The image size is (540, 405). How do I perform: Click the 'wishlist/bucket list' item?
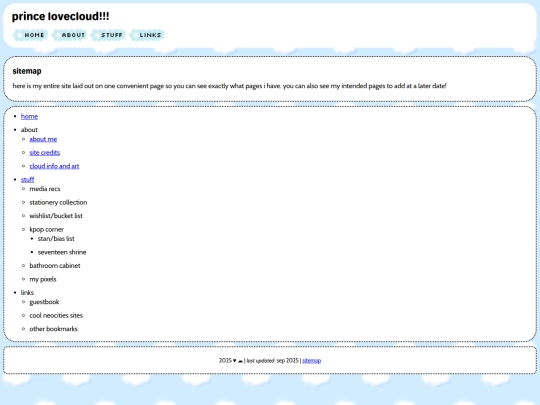pyautogui.click(x=56, y=216)
